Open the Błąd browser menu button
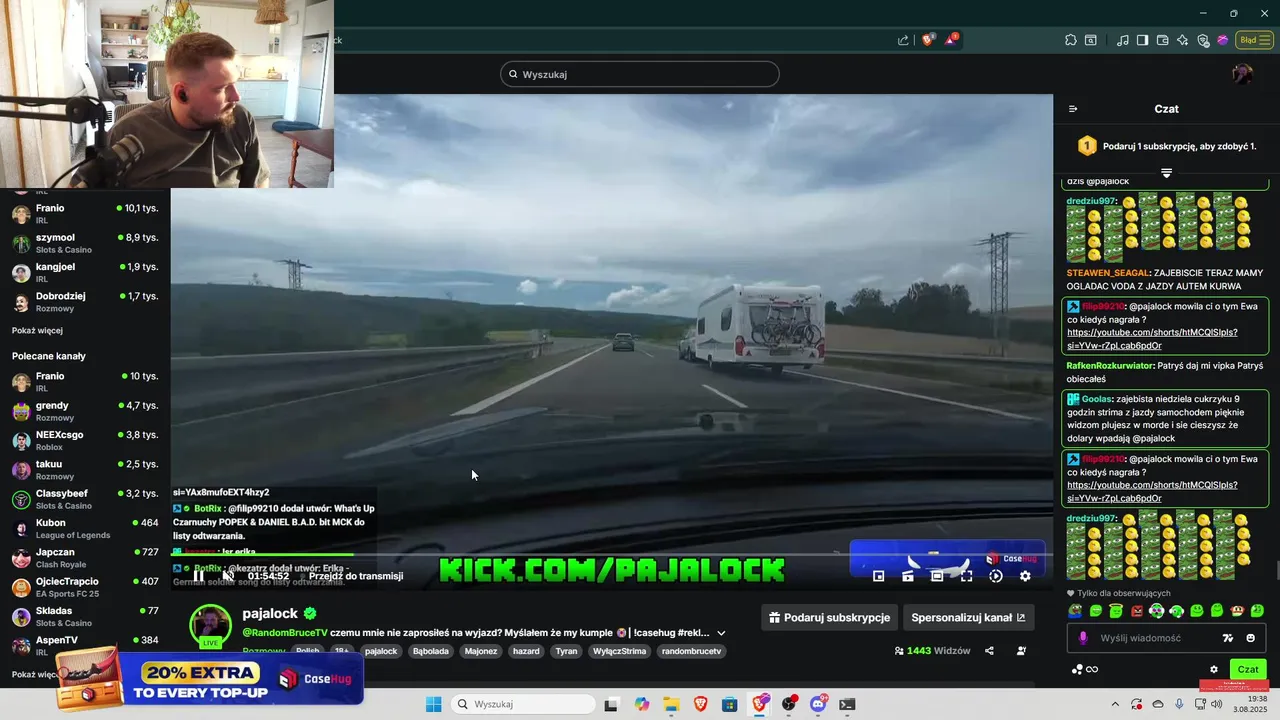The height and width of the screenshot is (720, 1280). coord(1253,40)
